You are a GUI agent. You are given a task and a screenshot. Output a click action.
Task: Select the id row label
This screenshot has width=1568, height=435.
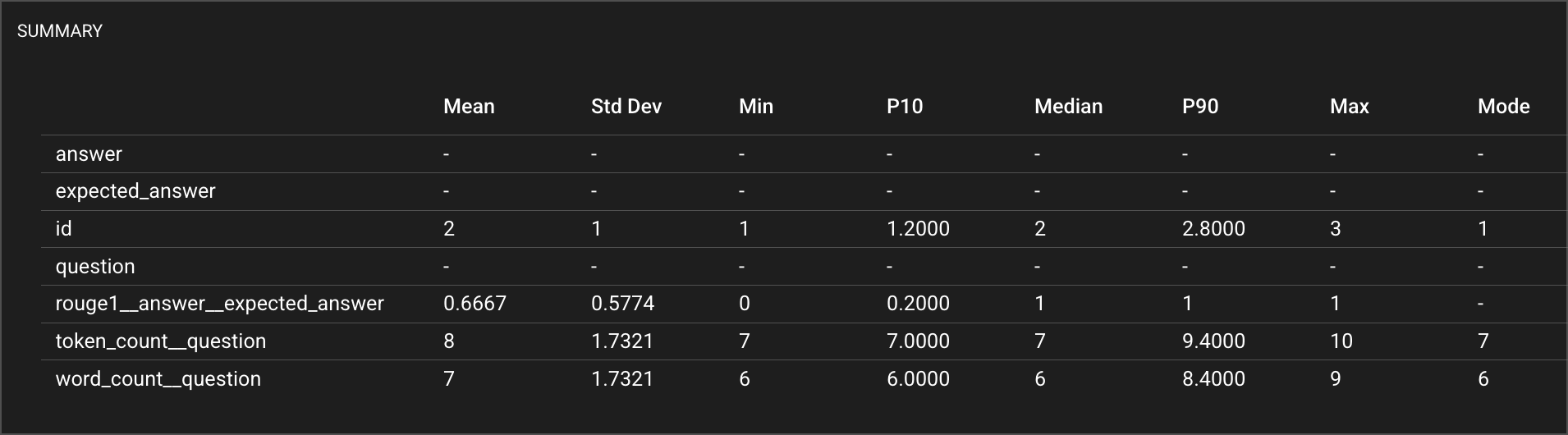click(x=63, y=229)
